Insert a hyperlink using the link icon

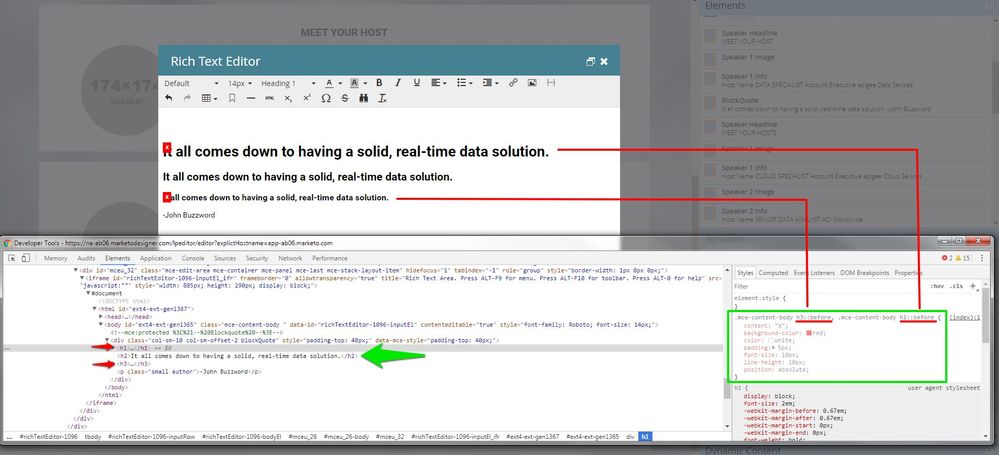[513, 83]
